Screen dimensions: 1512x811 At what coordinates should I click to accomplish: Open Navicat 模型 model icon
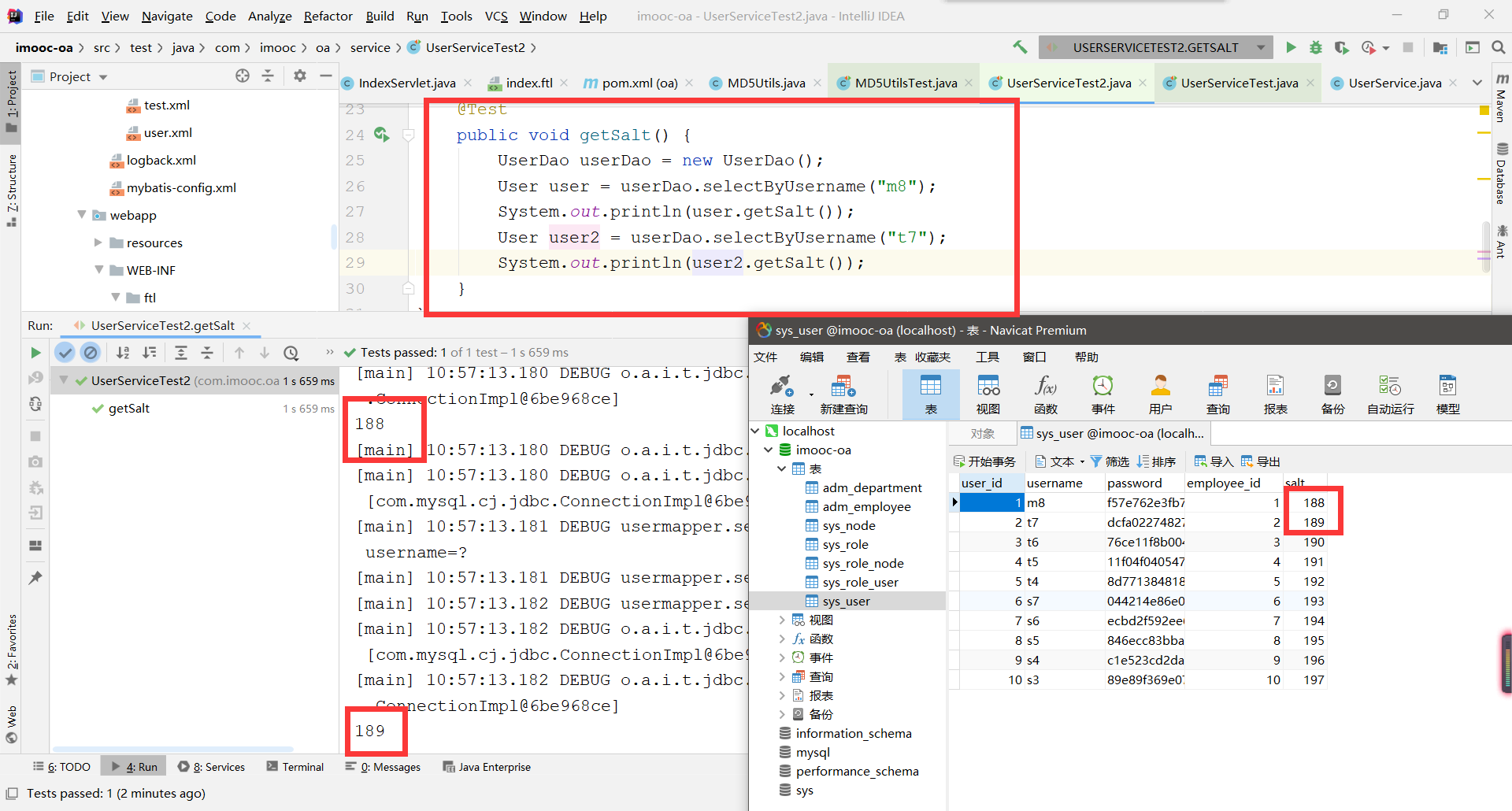click(1448, 394)
